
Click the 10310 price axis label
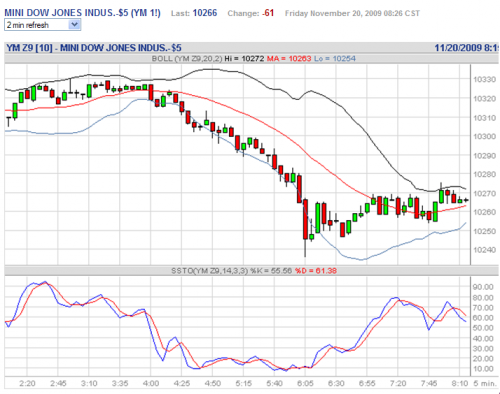point(485,118)
